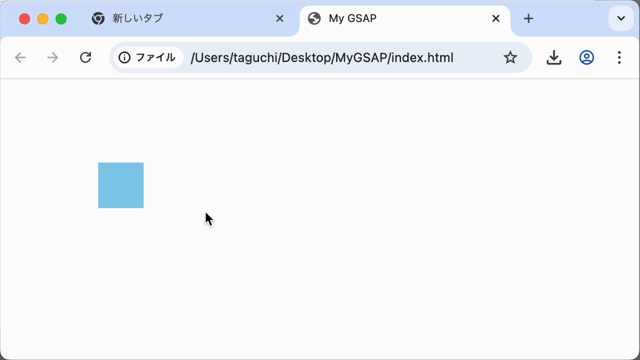Click the globe favicon on My GSAP tab
The image size is (640, 360).
(x=314, y=18)
